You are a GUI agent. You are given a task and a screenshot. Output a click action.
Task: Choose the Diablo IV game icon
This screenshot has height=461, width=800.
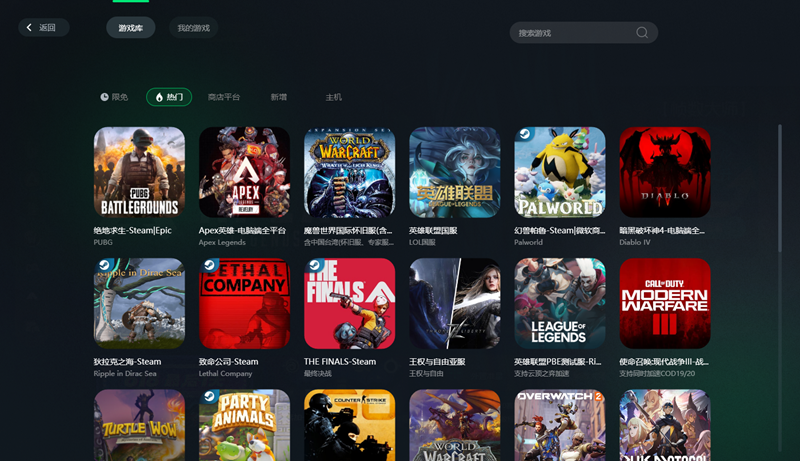point(665,172)
